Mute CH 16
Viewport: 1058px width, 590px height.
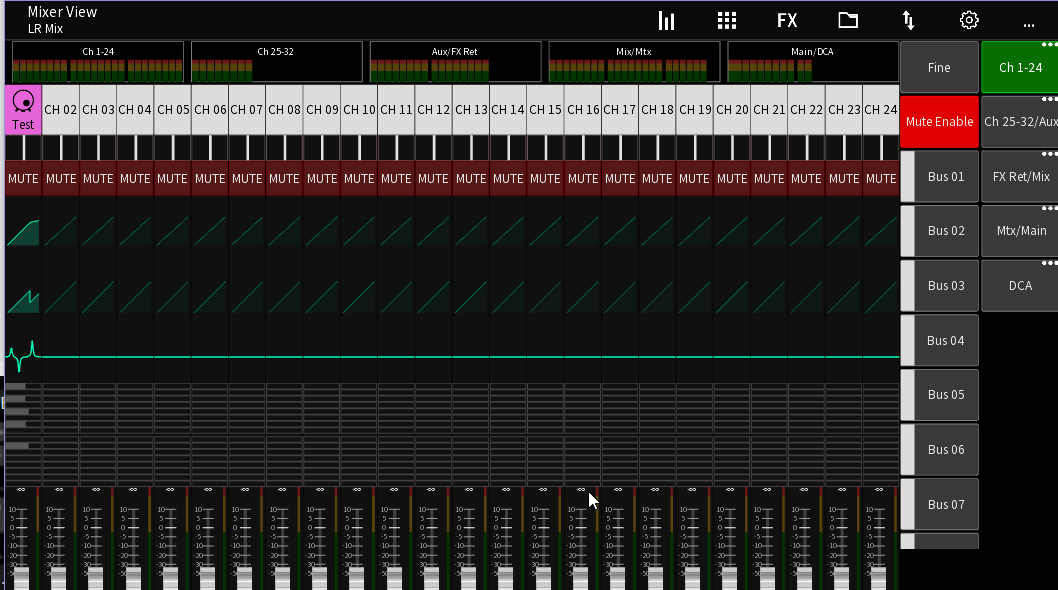pos(583,178)
